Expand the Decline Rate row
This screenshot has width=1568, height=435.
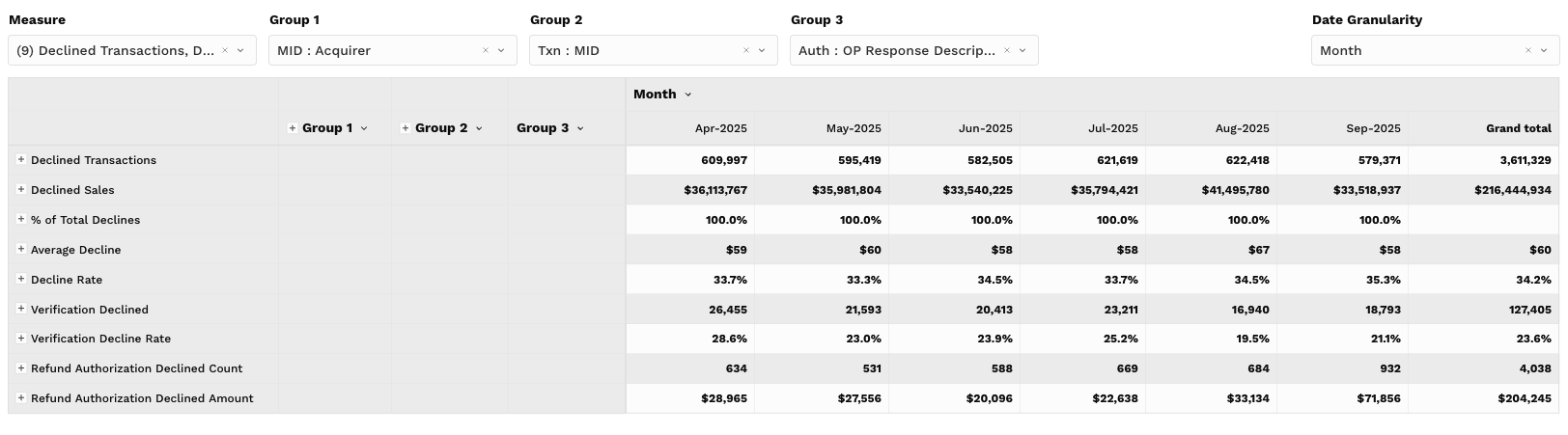21,280
